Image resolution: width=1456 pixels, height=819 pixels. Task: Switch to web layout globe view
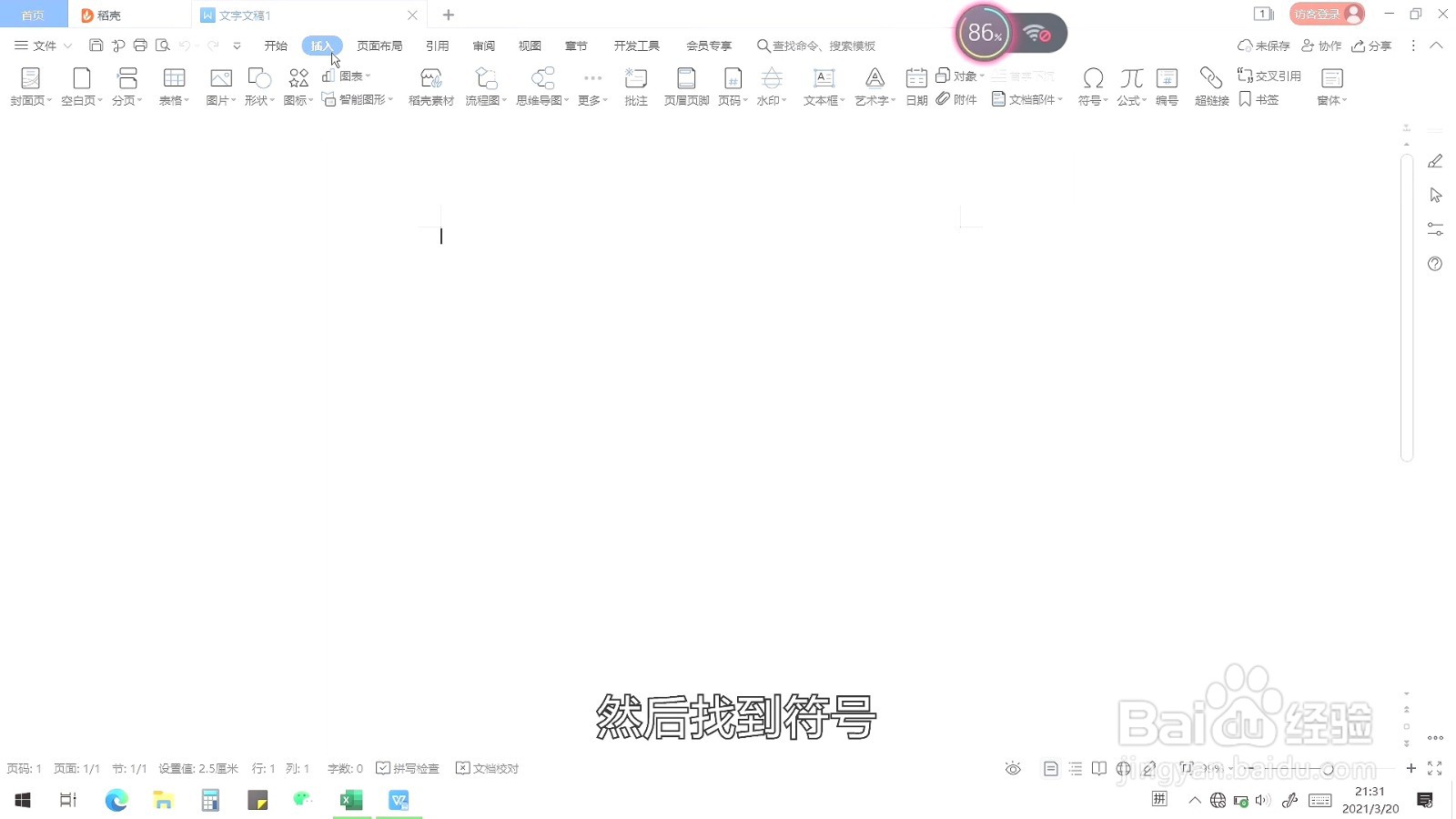coord(1124,769)
